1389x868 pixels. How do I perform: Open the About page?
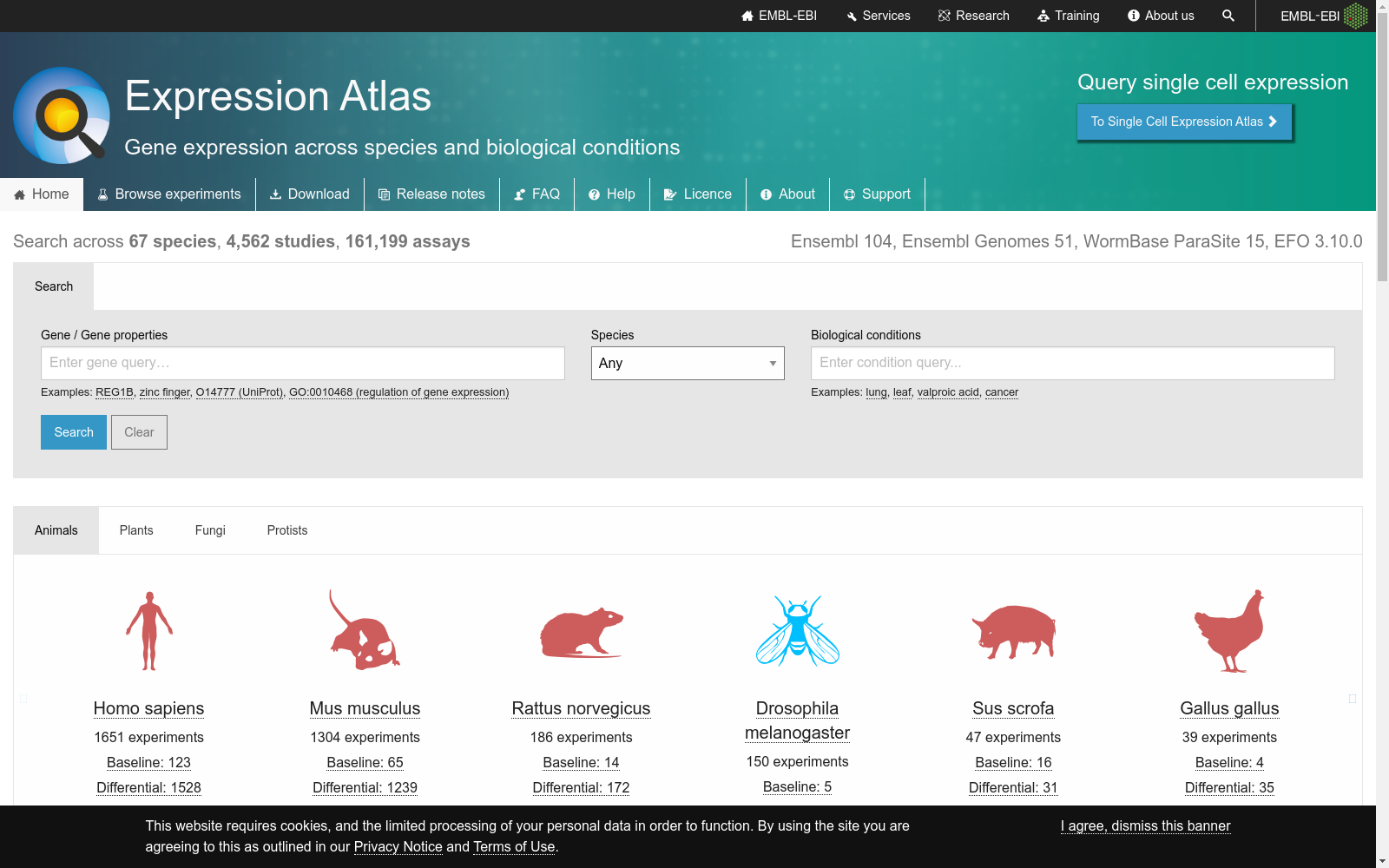[787, 194]
